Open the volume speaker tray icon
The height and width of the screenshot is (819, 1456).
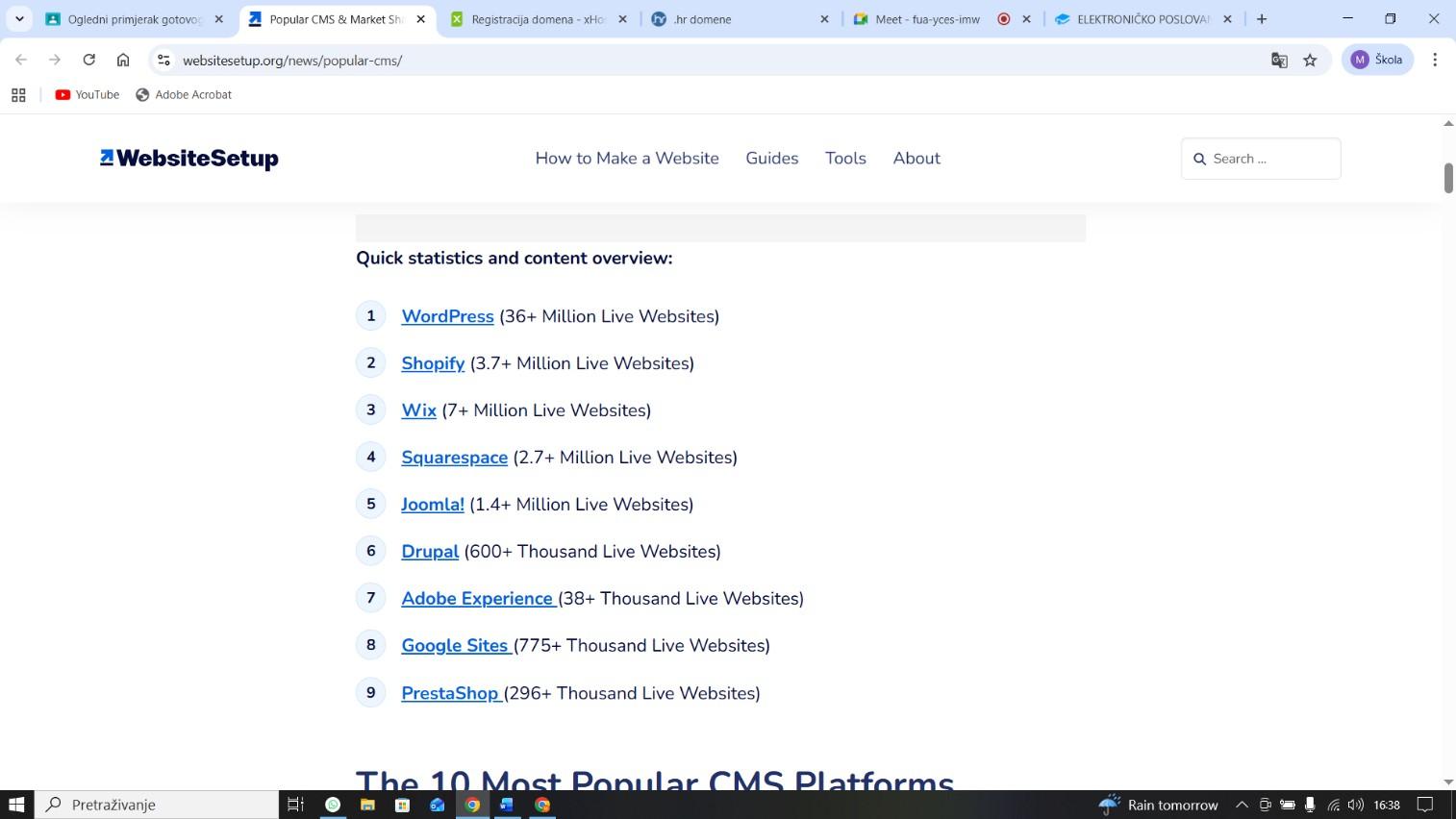coord(1356,805)
